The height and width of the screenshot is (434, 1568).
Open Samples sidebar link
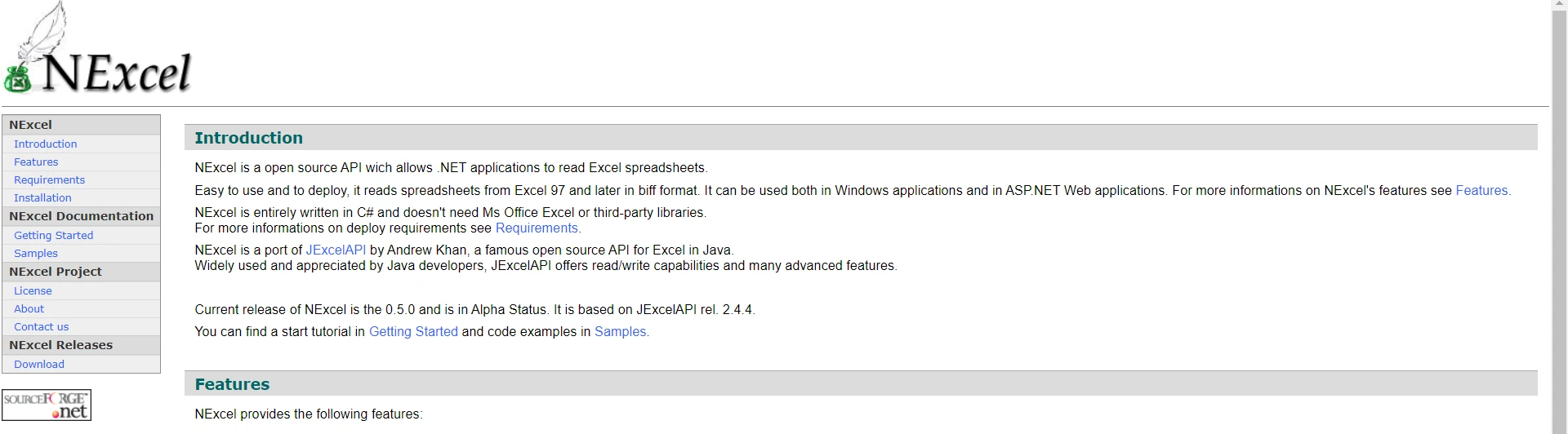(x=36, y=253)
